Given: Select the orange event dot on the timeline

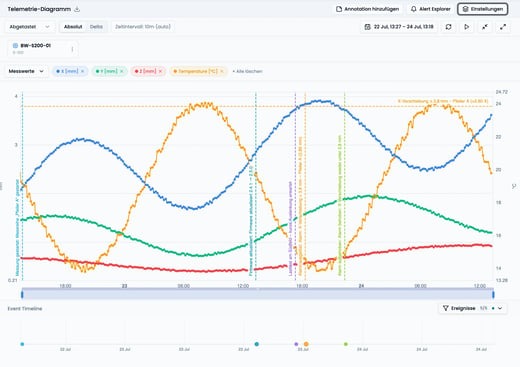Looking at the screenshot, I should pyautogui.click(x=306, y=344).
